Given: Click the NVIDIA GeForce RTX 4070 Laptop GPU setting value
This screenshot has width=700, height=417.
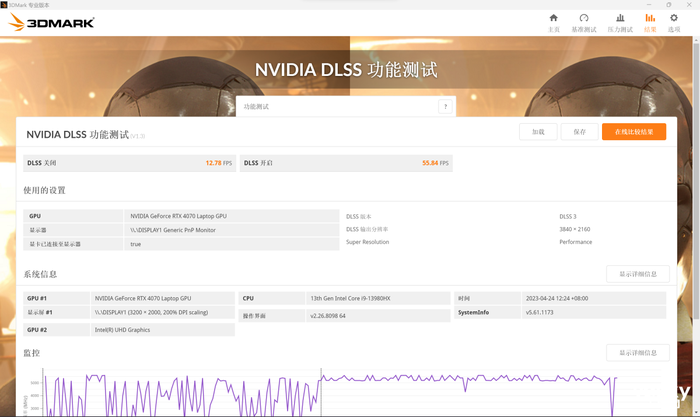Looking at the screenshot, I should click(x=232, y=216).
